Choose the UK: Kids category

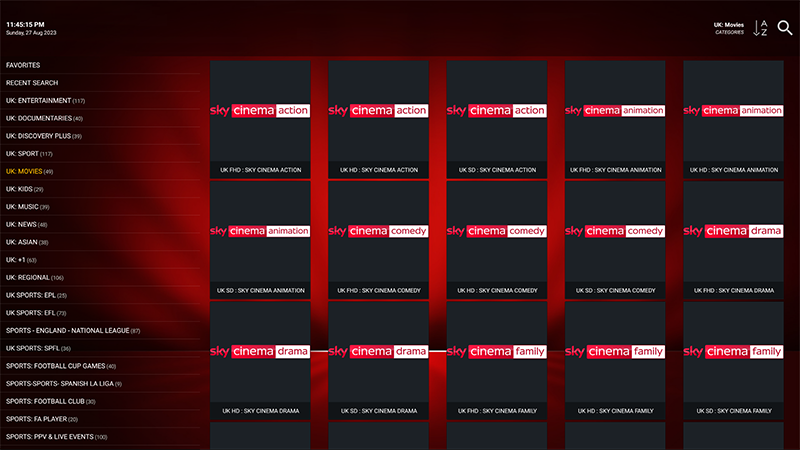25,189
